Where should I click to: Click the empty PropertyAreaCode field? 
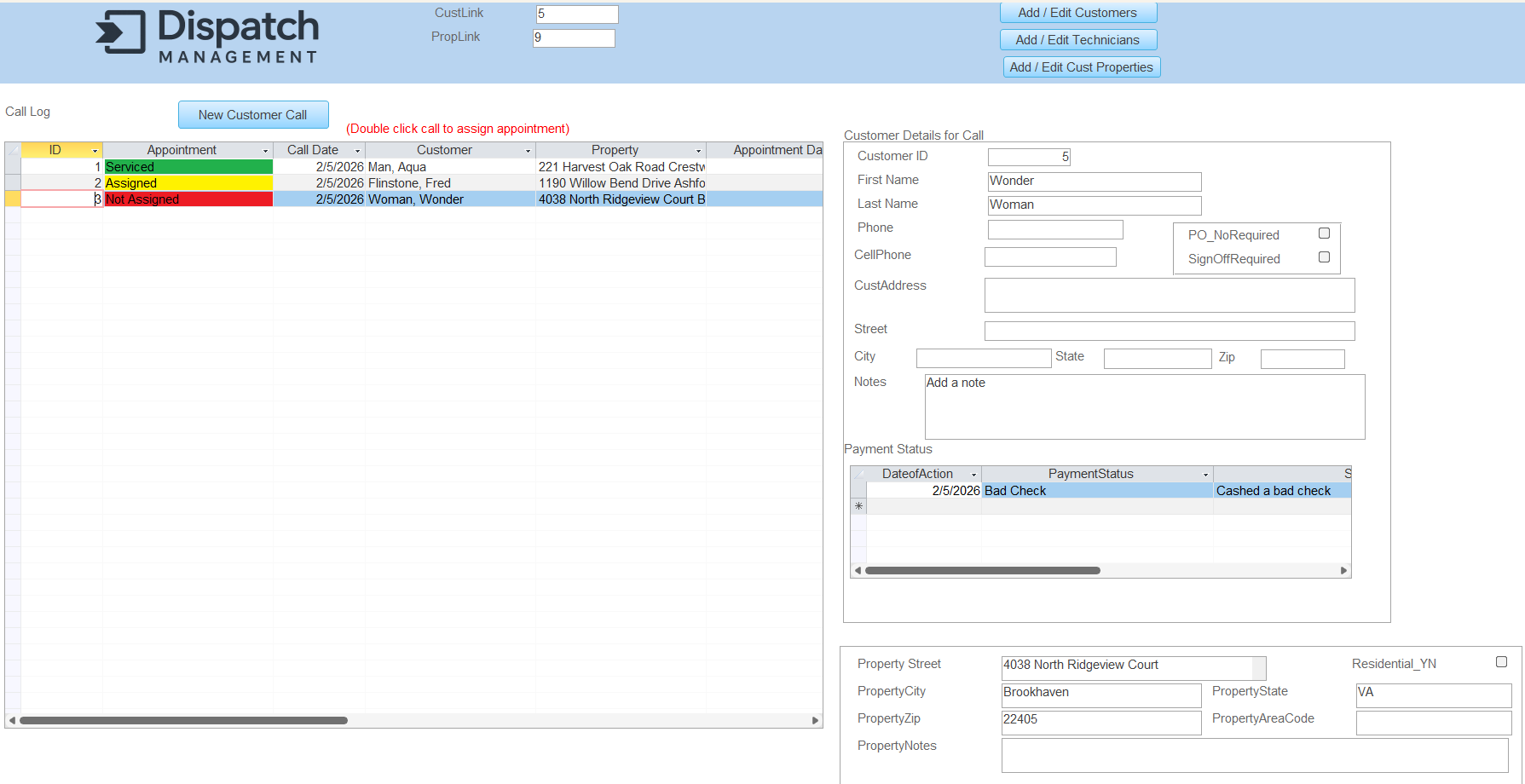pos(1434,722)
